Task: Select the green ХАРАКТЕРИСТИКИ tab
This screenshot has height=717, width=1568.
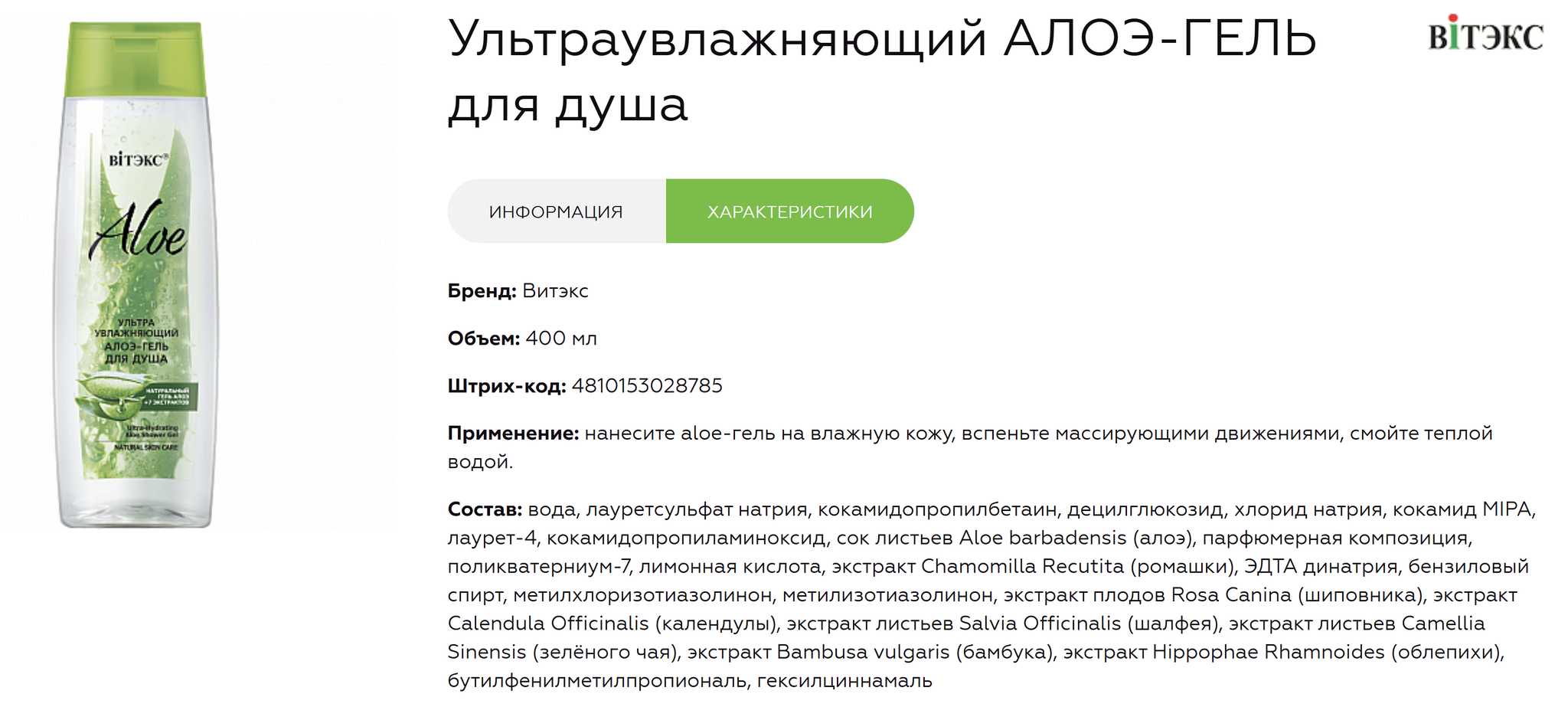Action: pyautogui.click(x=789, y=211)
